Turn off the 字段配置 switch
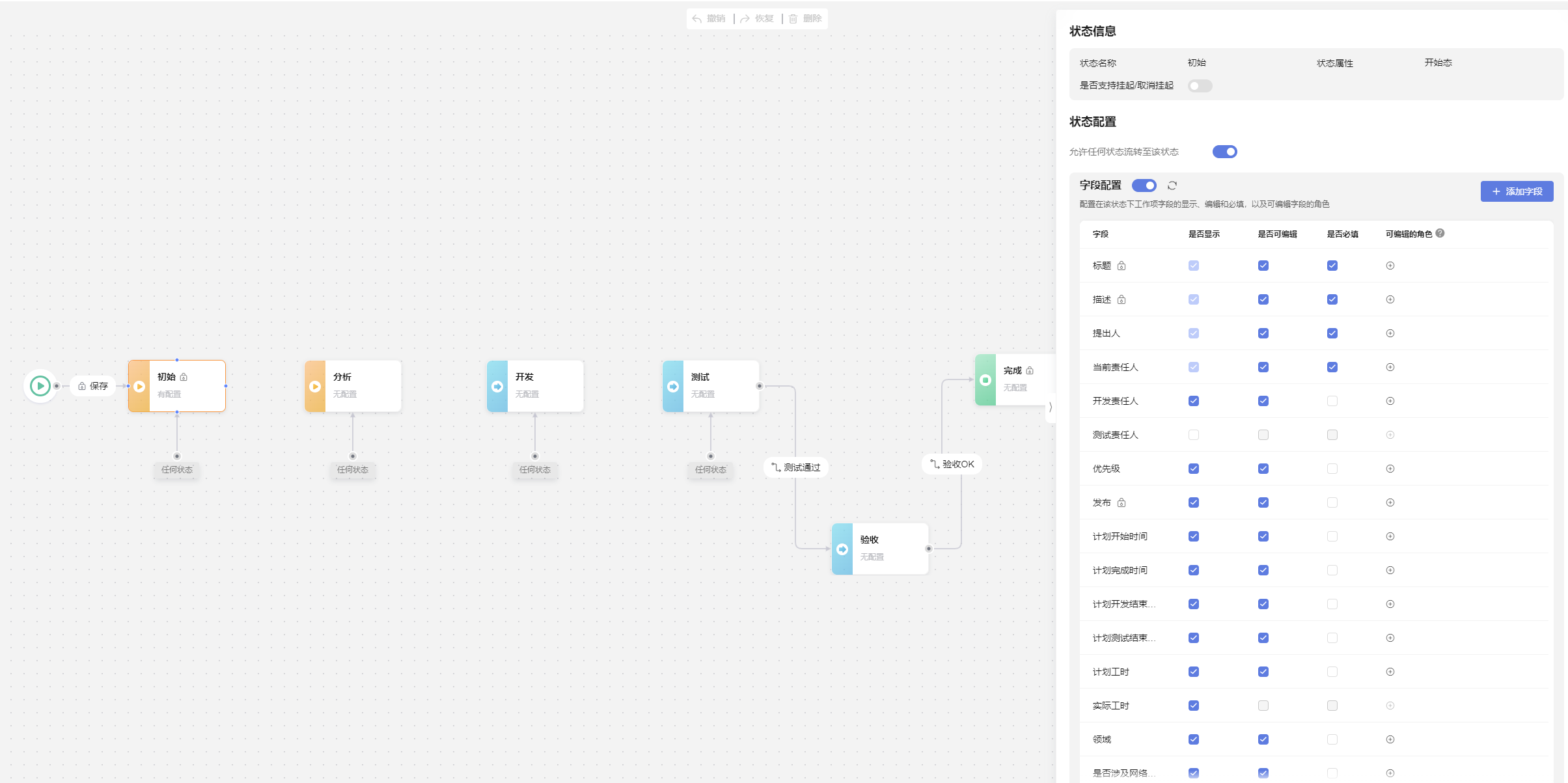Viewport: 1568px width, 783px height. pos(1144,185)
